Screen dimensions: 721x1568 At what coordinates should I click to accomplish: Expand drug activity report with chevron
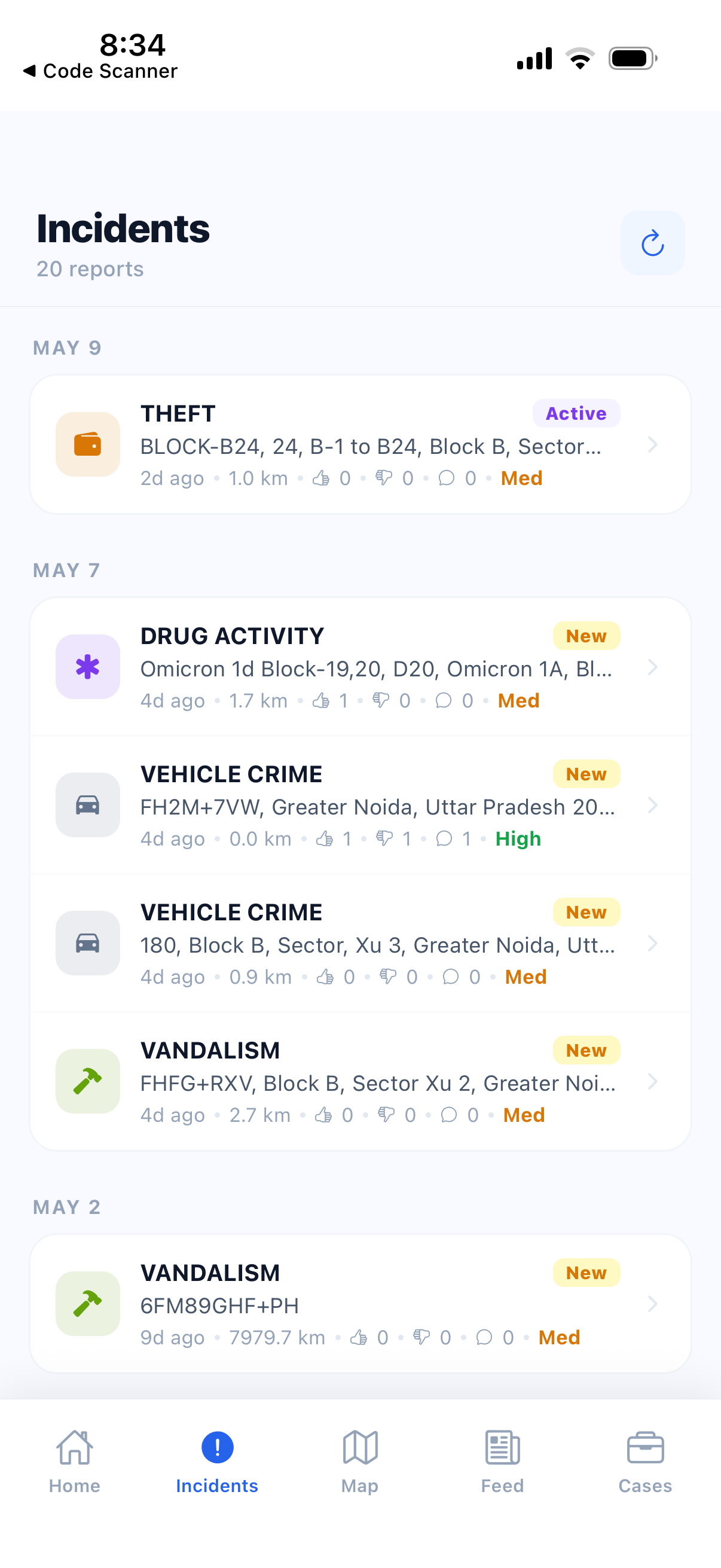pyautogui.click(x=652, y=667)
